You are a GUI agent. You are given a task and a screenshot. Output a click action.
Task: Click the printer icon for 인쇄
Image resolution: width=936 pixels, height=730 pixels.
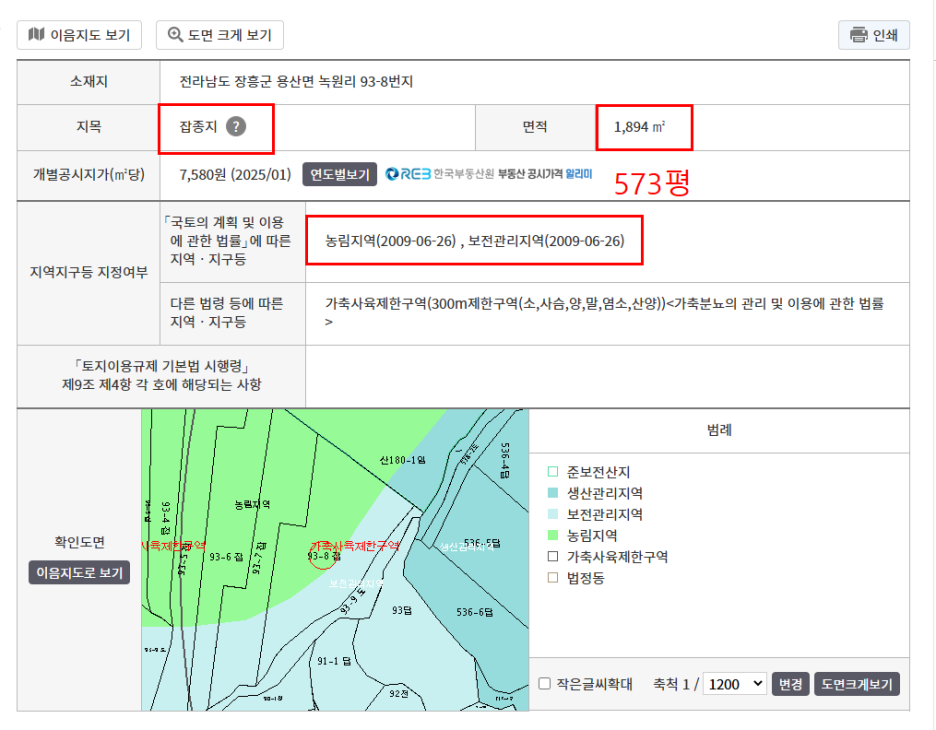(858, 35)
